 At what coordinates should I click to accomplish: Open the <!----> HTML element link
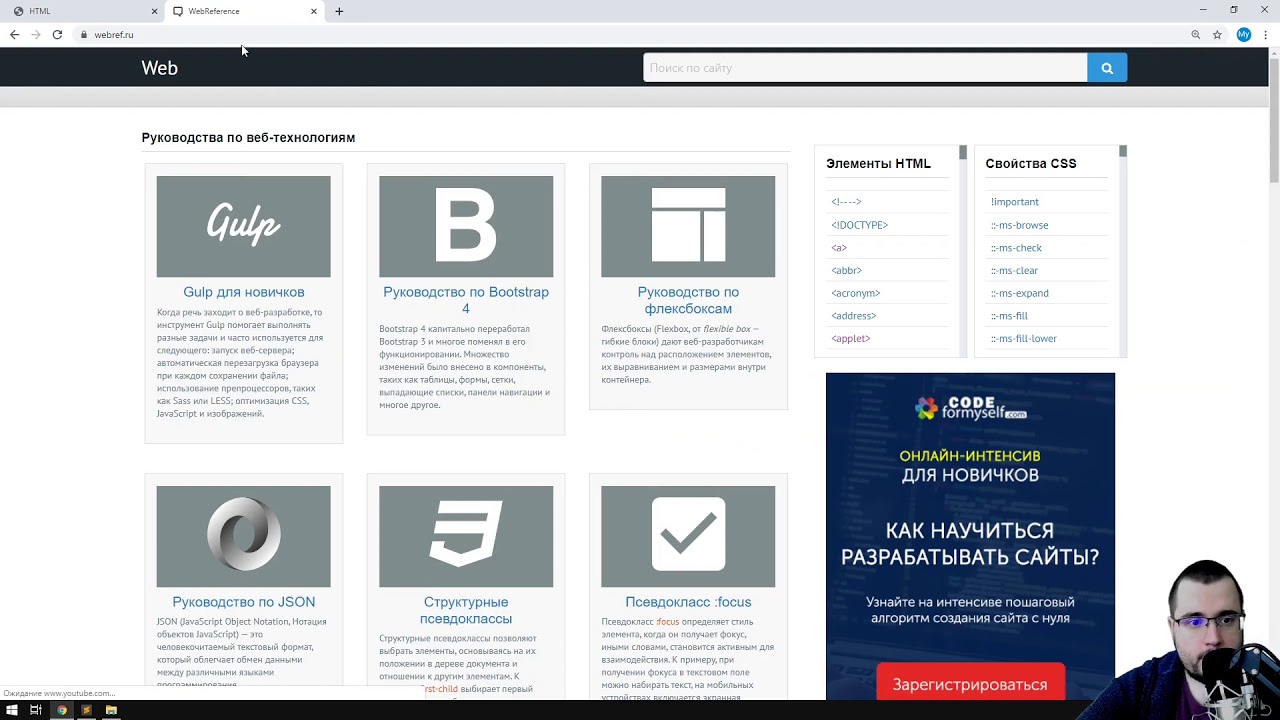point(846,202)
